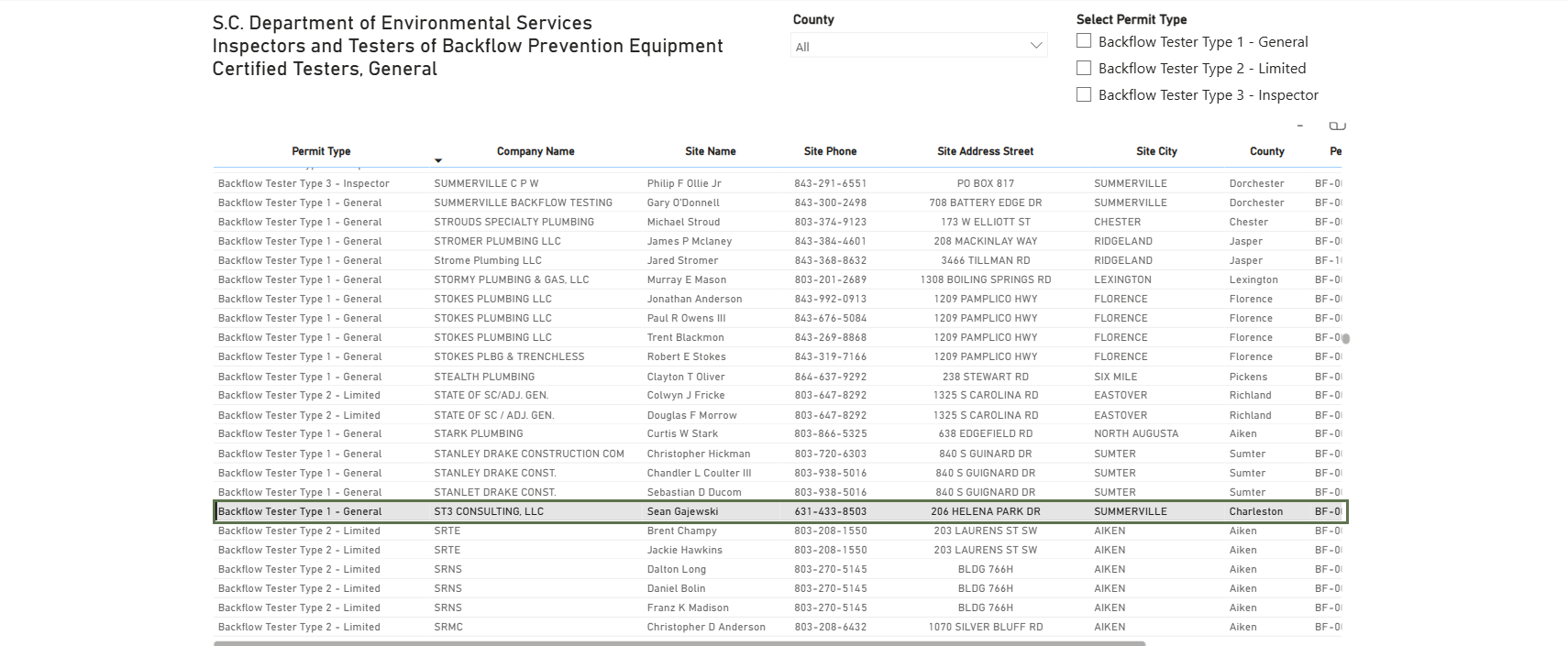Select STOKES PLBG & TRENCHLESS cell
Screen dimensions: 1568x646
tap(509, 356)
